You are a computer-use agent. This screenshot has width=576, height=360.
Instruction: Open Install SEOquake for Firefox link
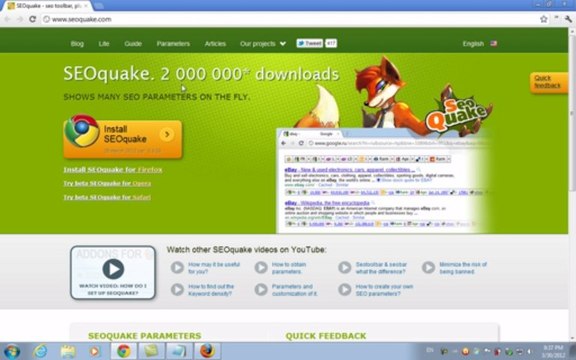coord(113,170)
